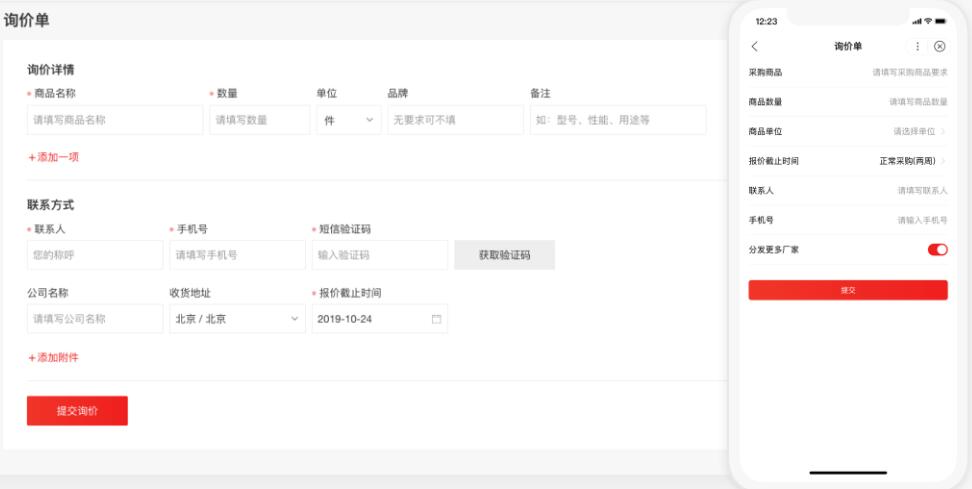Image resolution: width=972 pixels, height=489 pixels.
Task: Click the 获取验证码 button
Action: point(504,255)
